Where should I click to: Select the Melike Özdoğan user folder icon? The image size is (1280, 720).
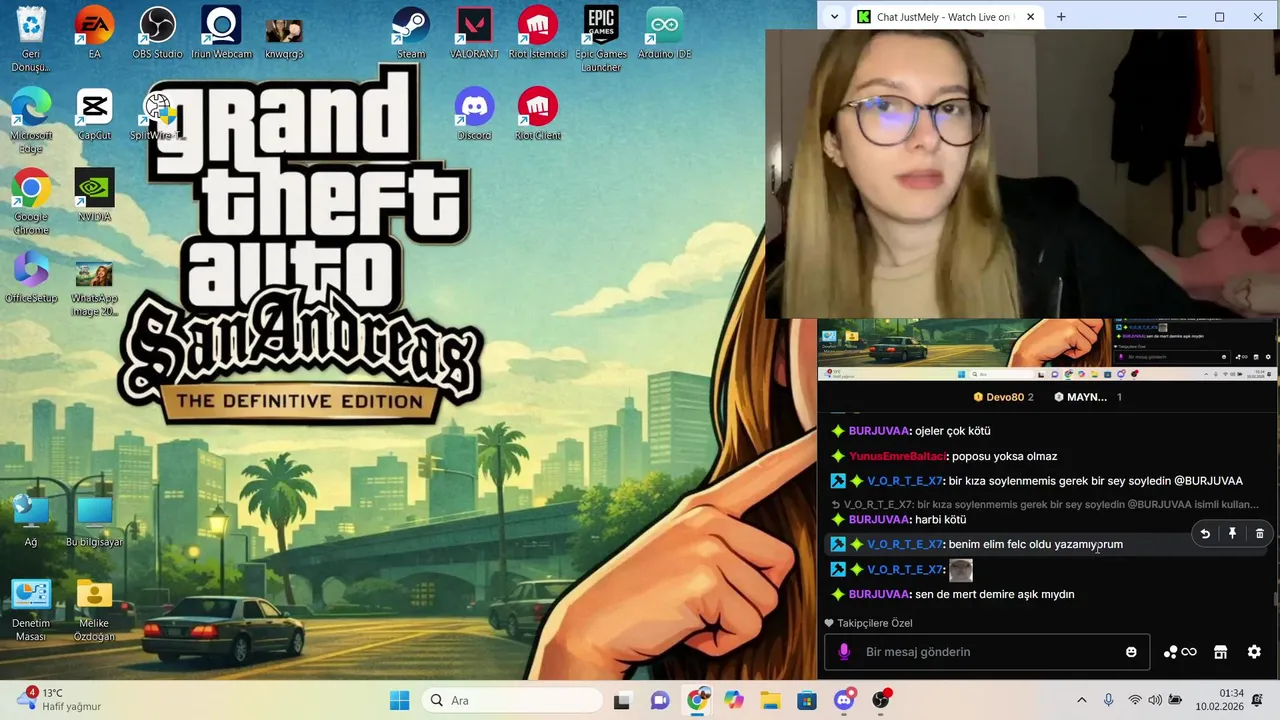point(94,609)
